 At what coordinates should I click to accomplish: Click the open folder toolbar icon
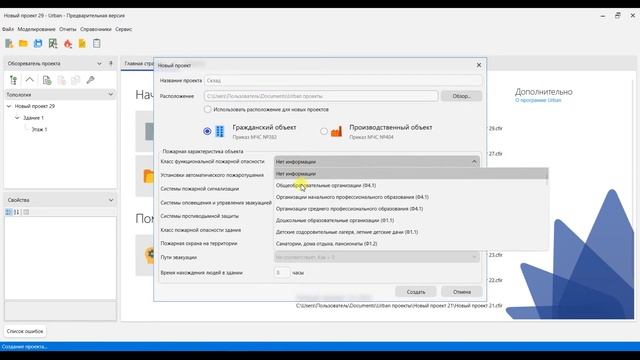click(x=23, y=43)
